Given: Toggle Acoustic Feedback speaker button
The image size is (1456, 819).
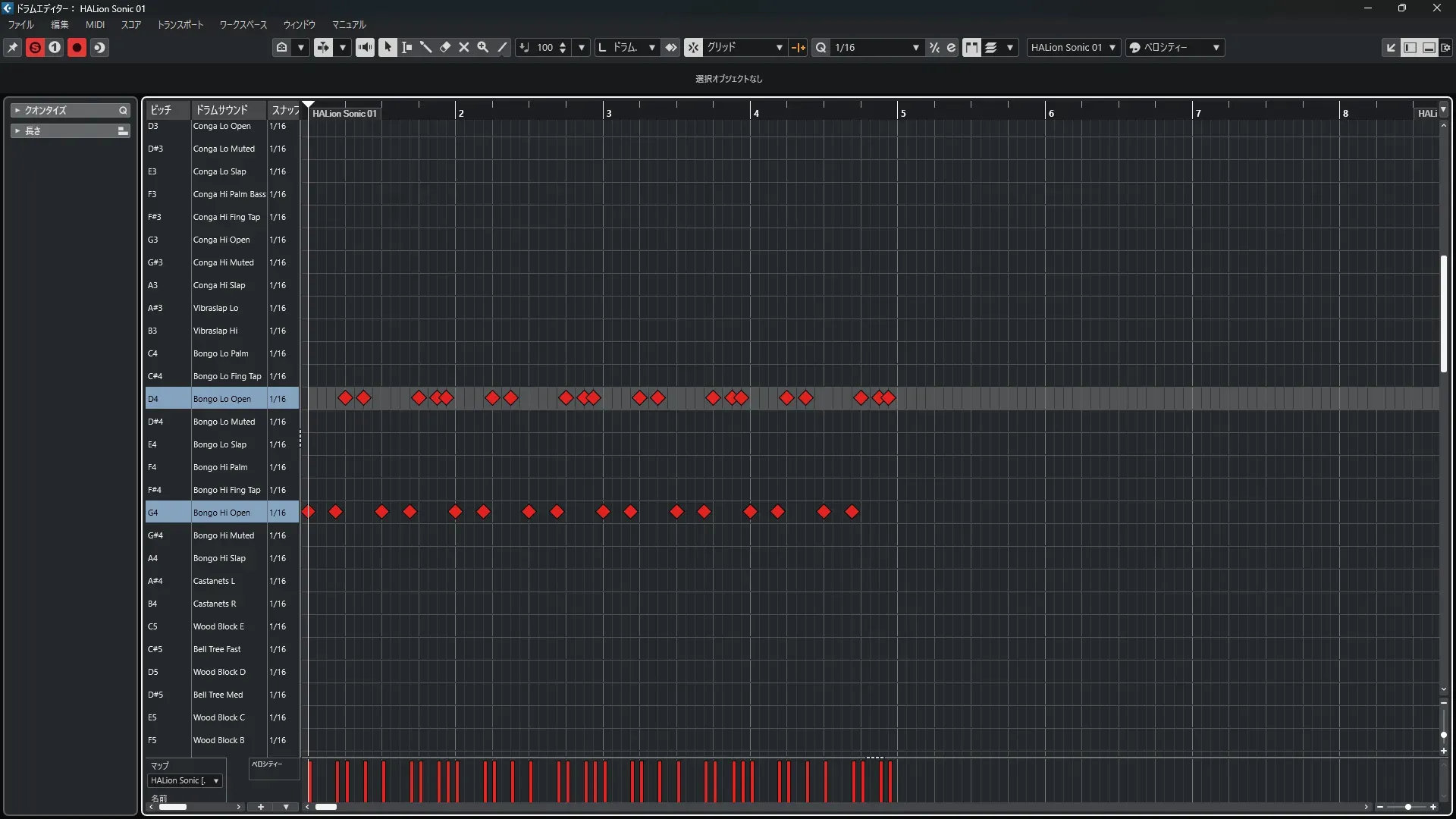Looking at the screenshot, I should tap(365, 48).
